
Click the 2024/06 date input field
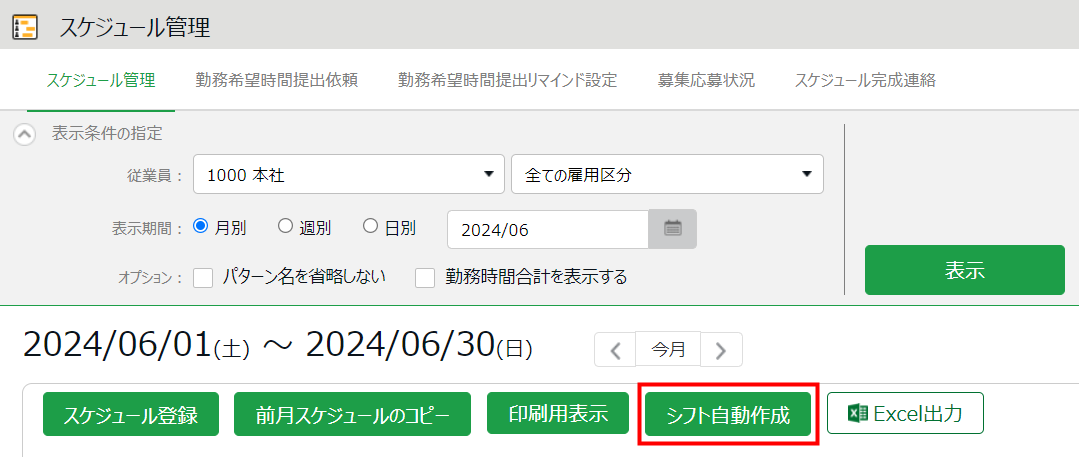point(547,229)
